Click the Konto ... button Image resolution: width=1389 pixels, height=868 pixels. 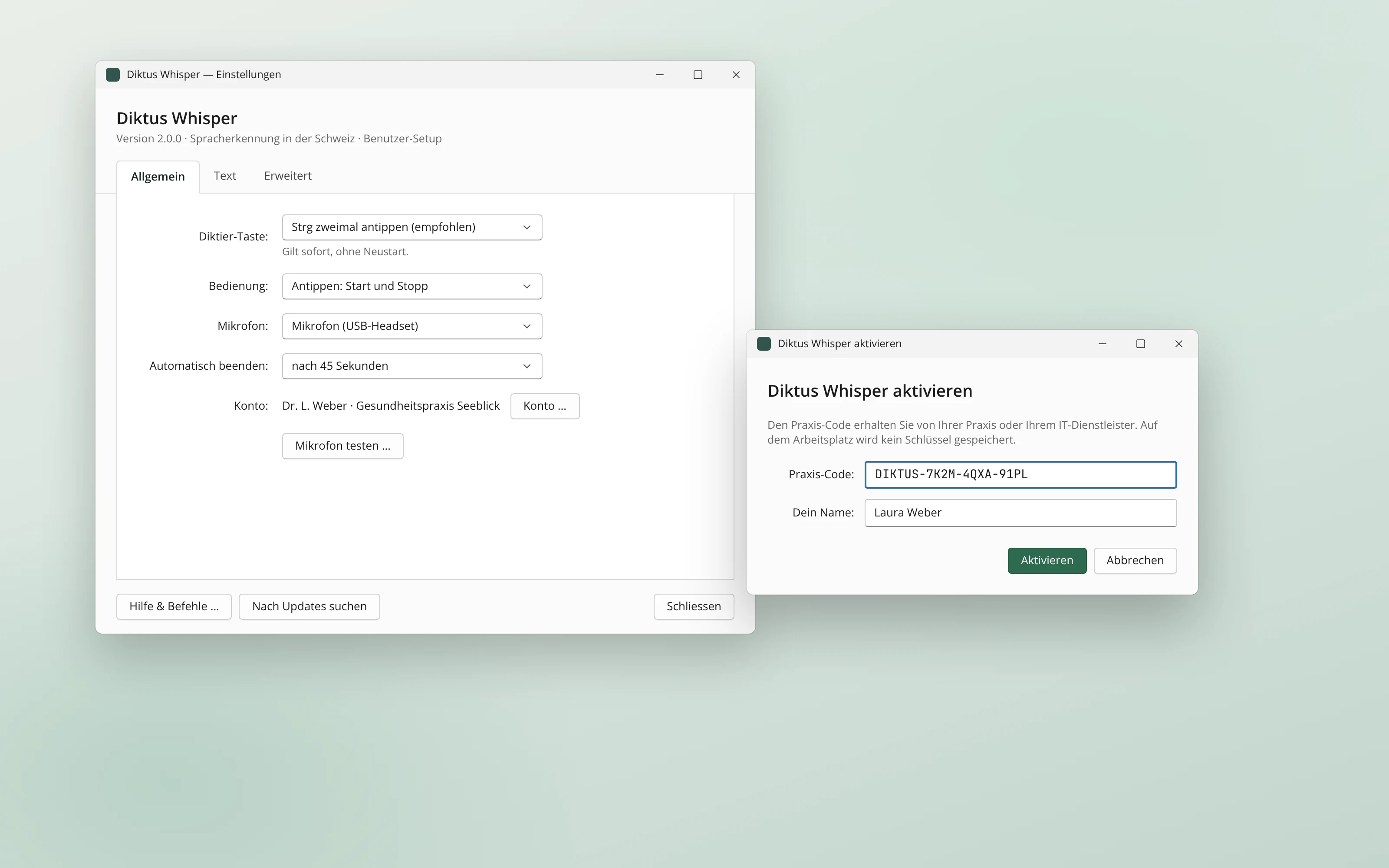click(x=545, y=407)
